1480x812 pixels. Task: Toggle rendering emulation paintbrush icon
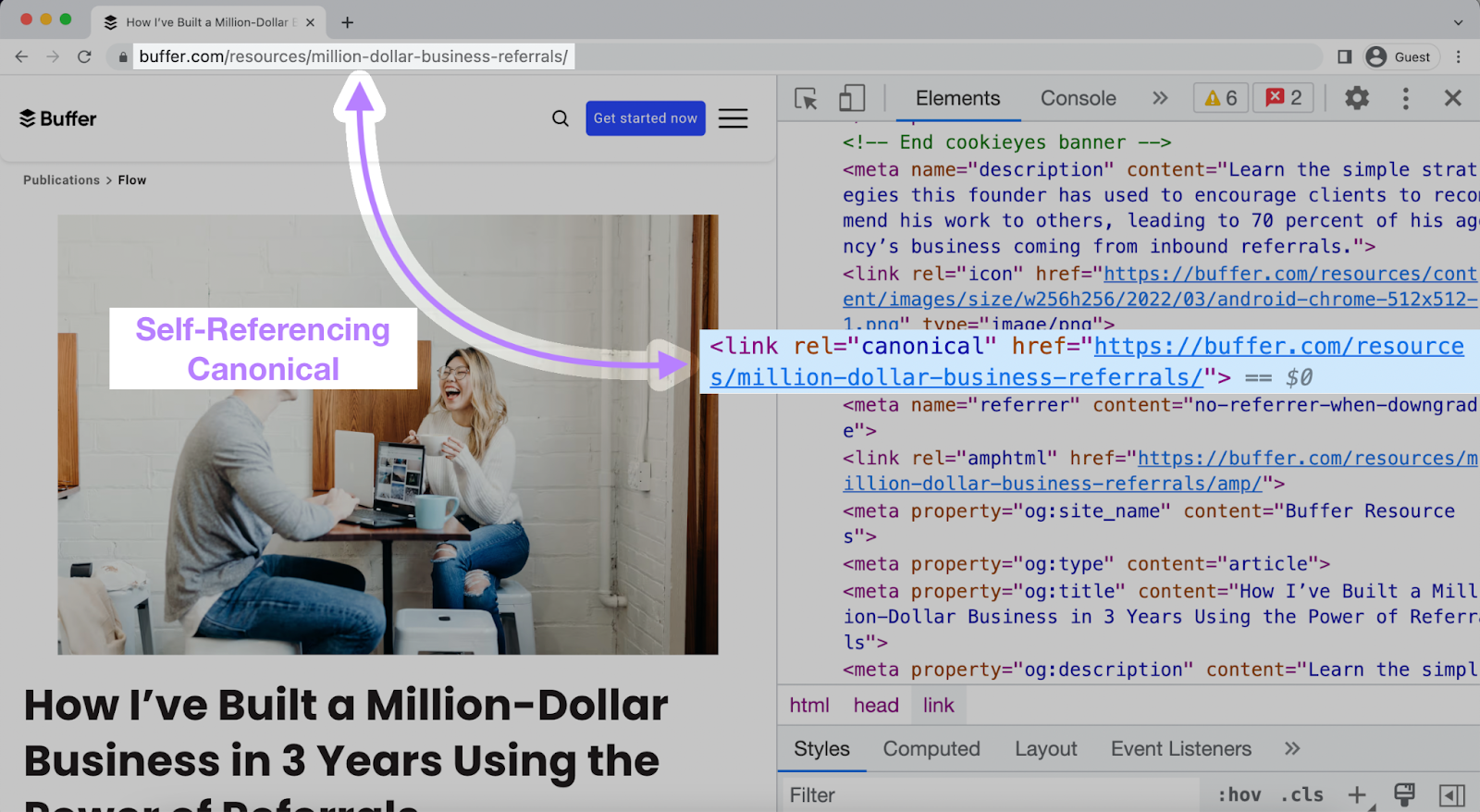coord(1404,795)
